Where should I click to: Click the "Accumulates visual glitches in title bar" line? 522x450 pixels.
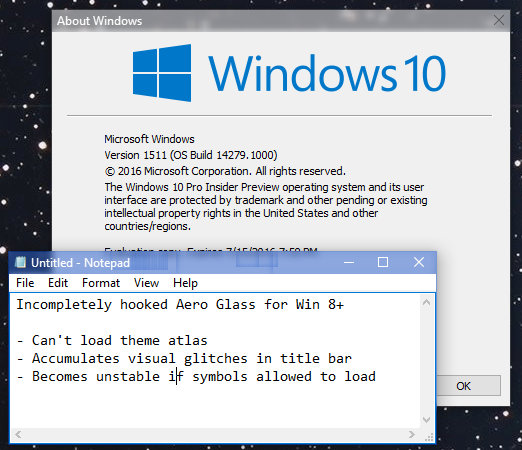point(184,359)
